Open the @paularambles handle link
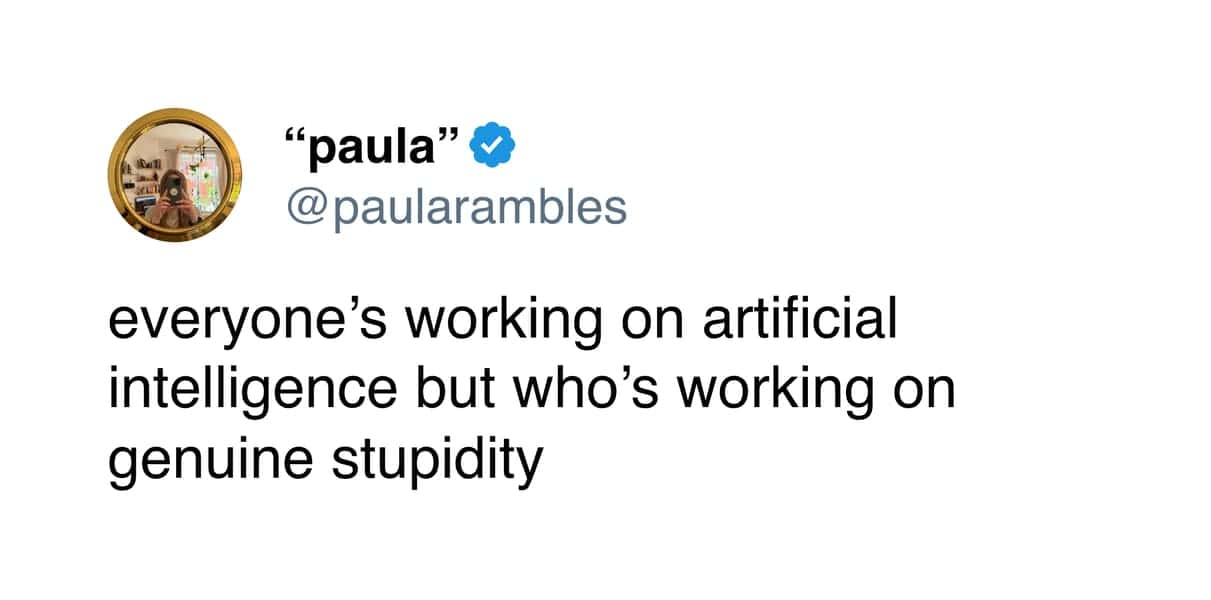This screenshot has width=1211, height=600. click(456, 207)
